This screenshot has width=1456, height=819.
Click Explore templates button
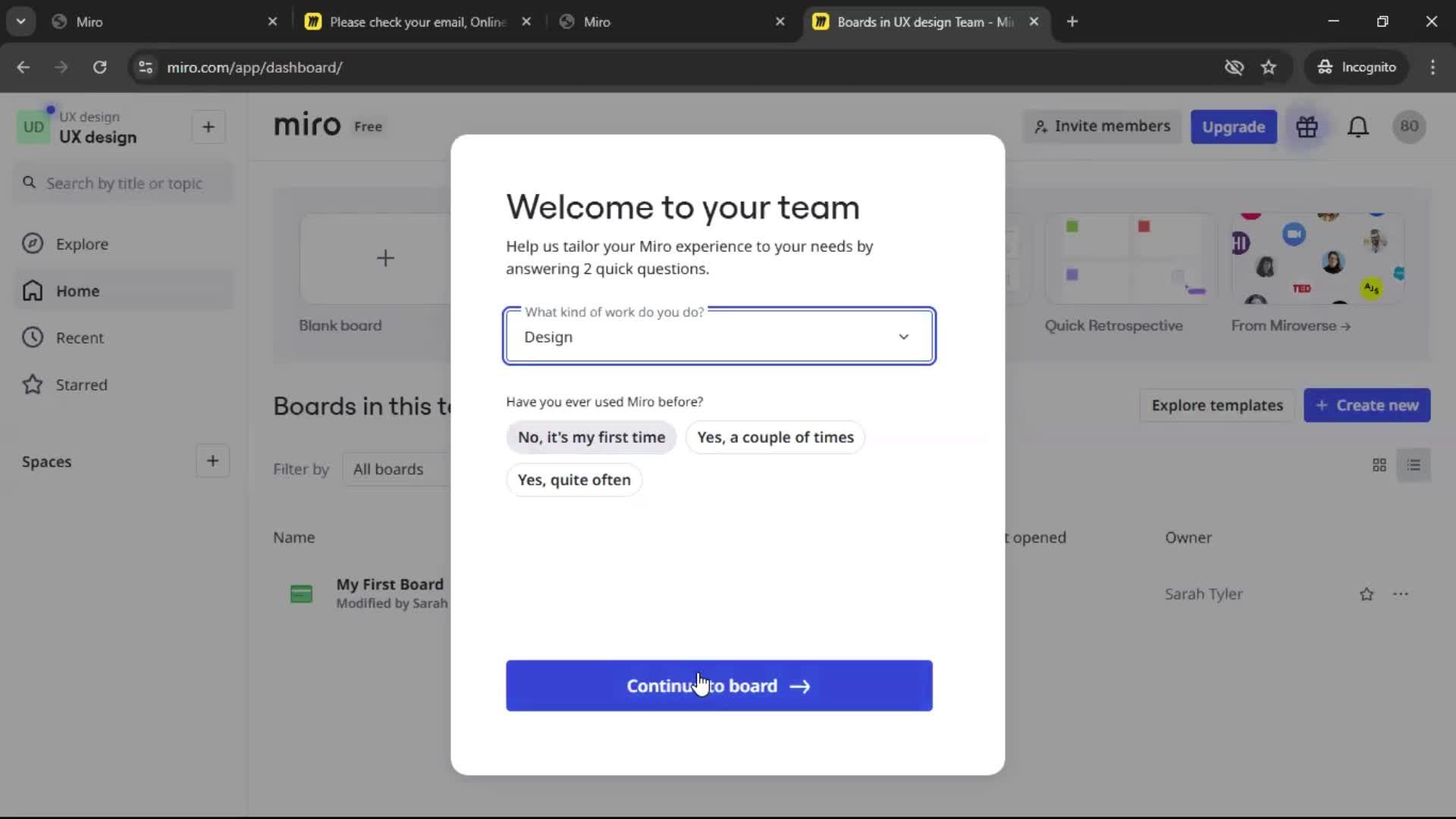coord(1217,406)
